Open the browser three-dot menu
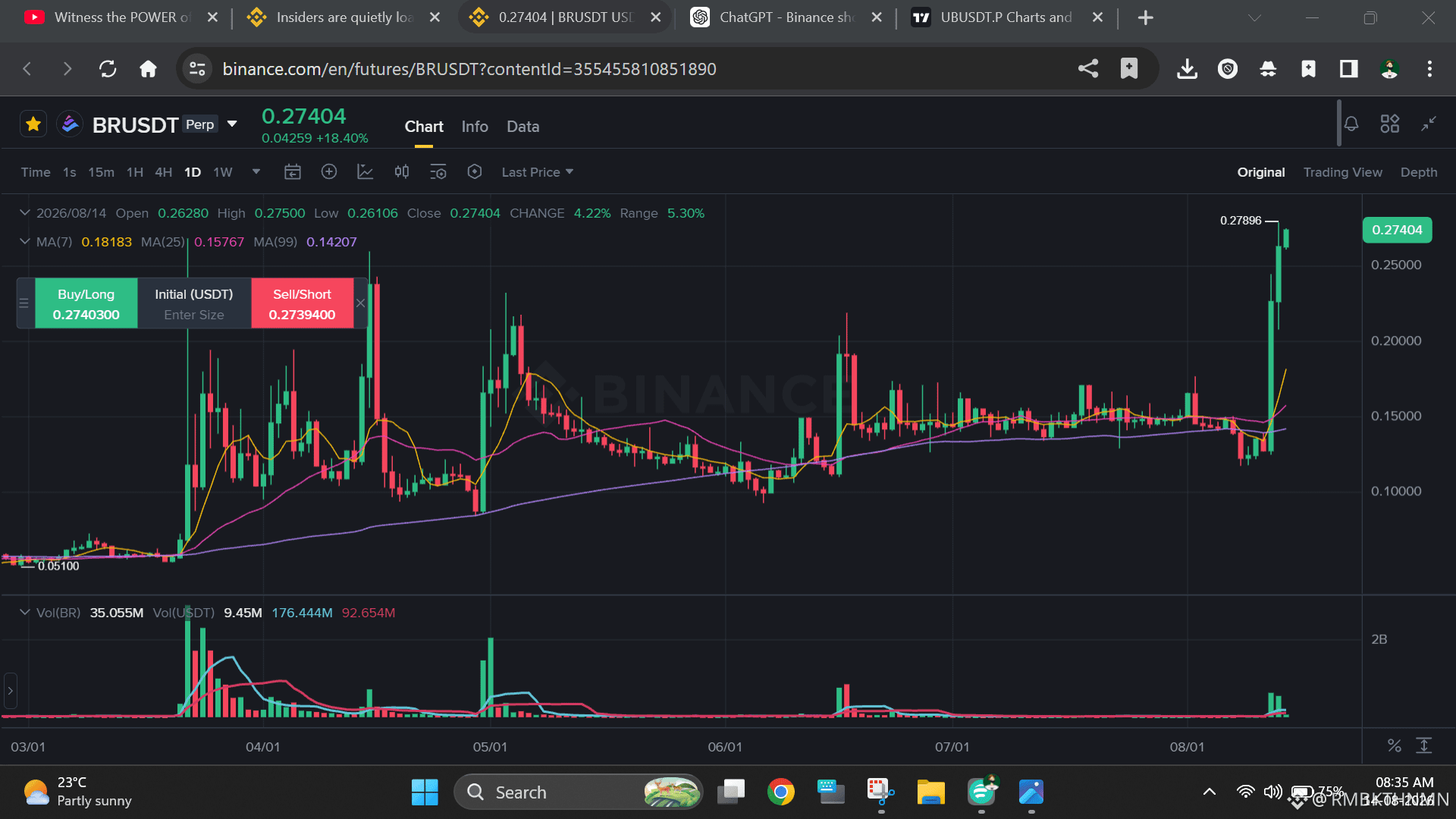 click(x=1429, y=69)
